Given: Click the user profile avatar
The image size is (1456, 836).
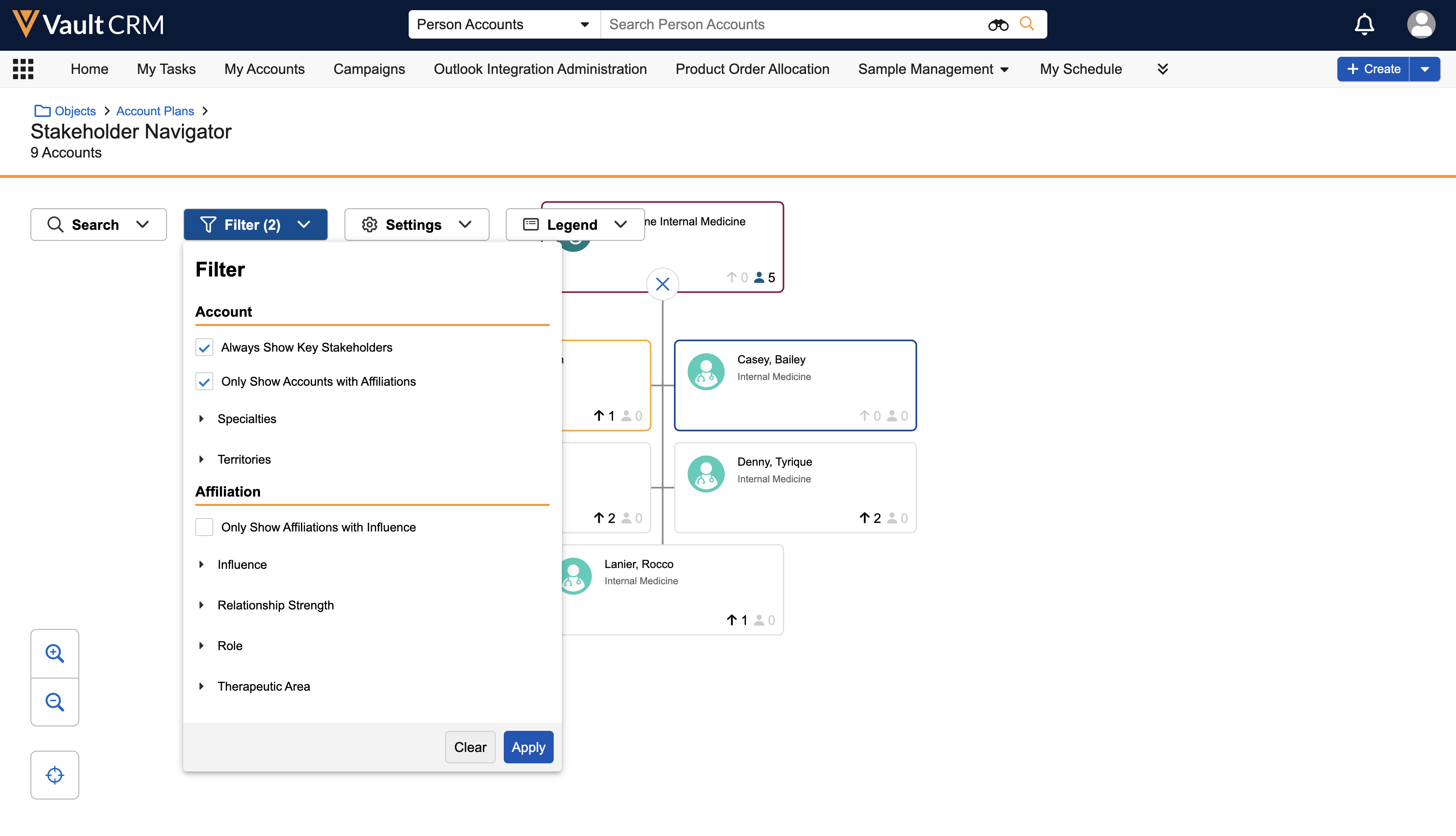Looking at the screenshot, I should 1421,25.
